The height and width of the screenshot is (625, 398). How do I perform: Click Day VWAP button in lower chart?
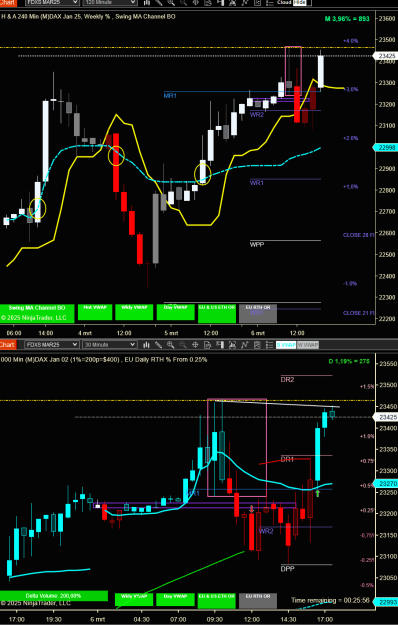pyautogui.click(x=176, y=600)
